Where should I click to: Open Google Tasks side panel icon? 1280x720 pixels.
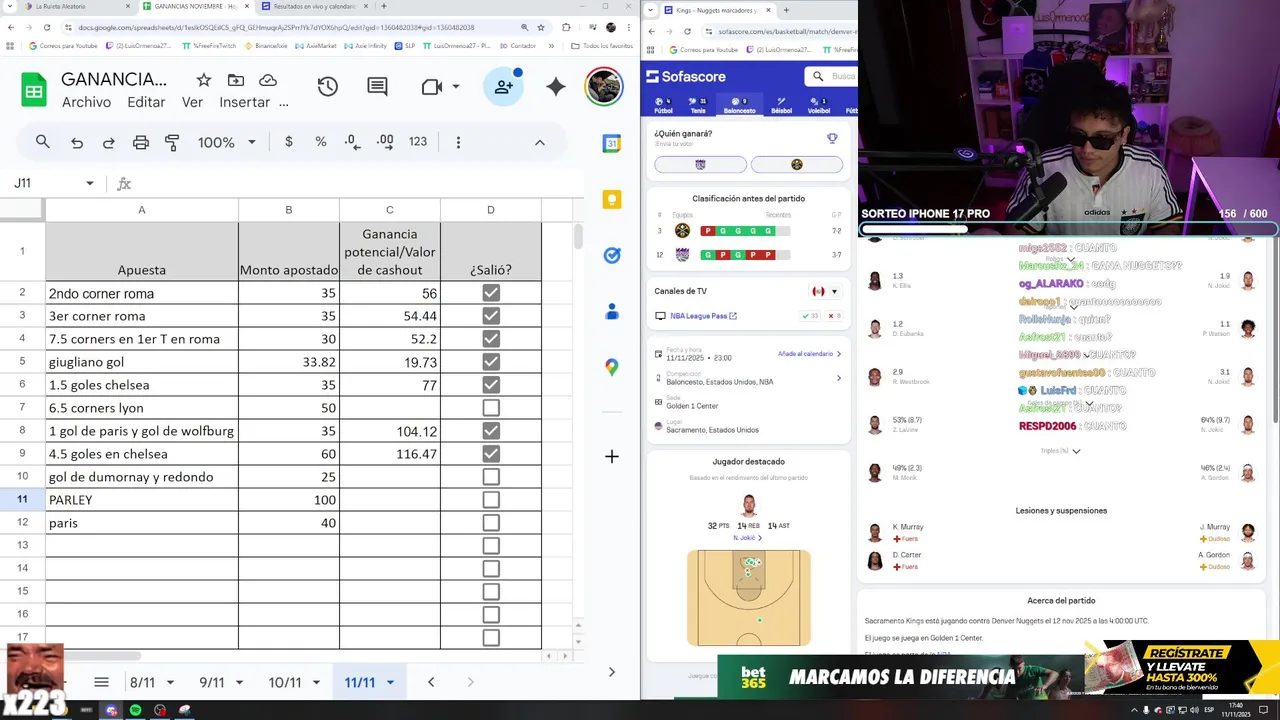pyautogui.click(x=612, y=255)
